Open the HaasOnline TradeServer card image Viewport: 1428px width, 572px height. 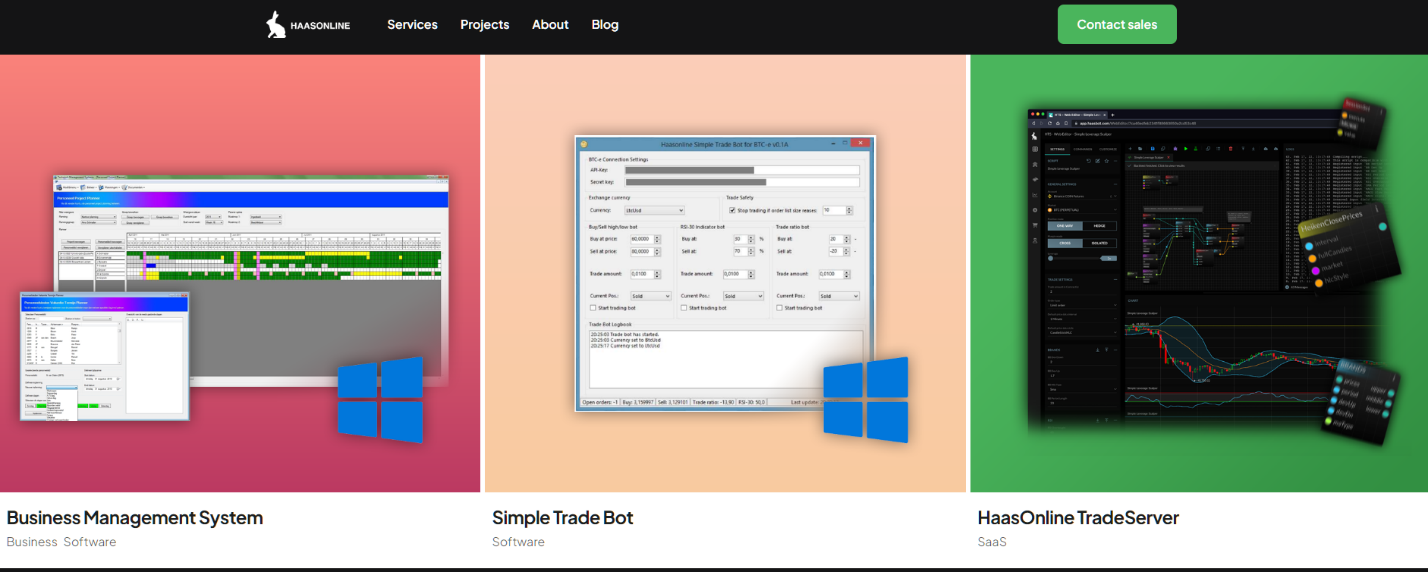[x=1199, y=273]
